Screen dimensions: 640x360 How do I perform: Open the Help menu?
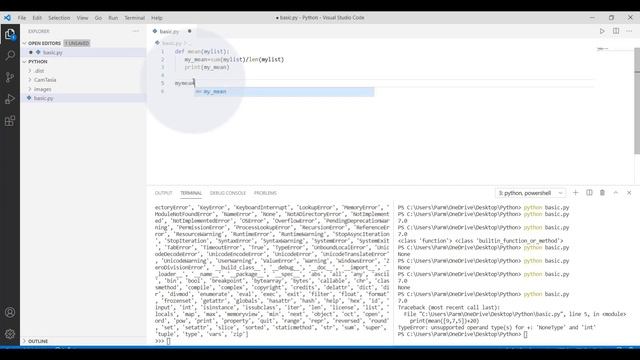pyautogui.click(x=157, y=18)
